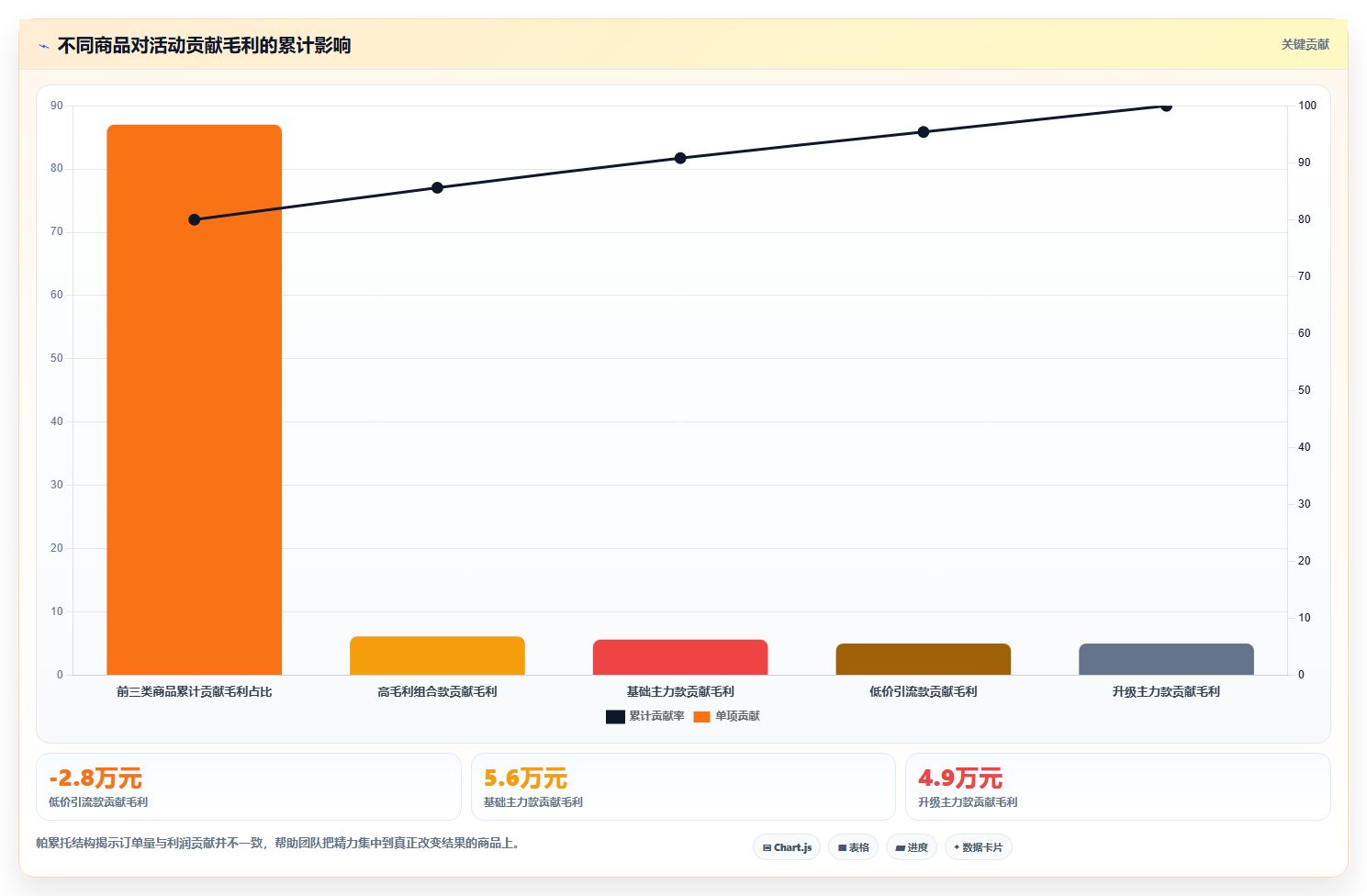Click the tall orange 前三类商品累计贡献毛利占比 bar
This screenshot has height=896, width=1367.
tap(195, 399)
